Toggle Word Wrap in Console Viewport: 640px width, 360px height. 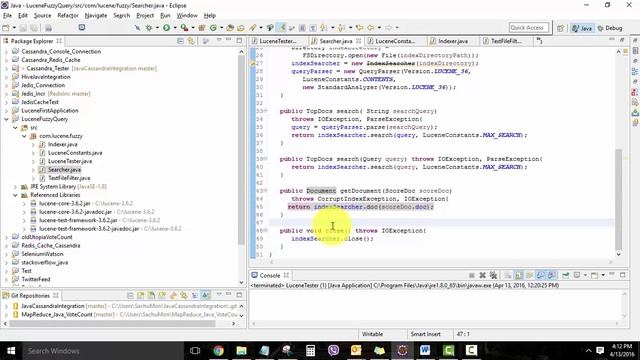click(x=529, y=275)
